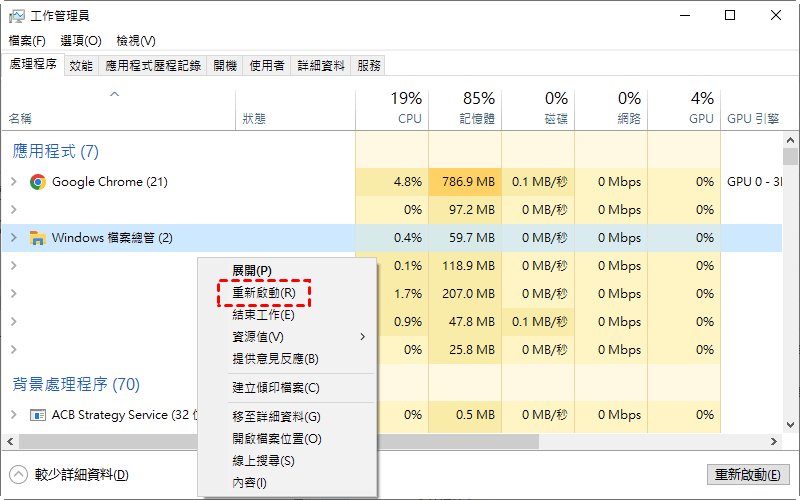Expand the Google Chrome (21) process group
Image resolution: width=800 pixels, height=500 pixels.
pyautogui.click(x=14, y=182)
